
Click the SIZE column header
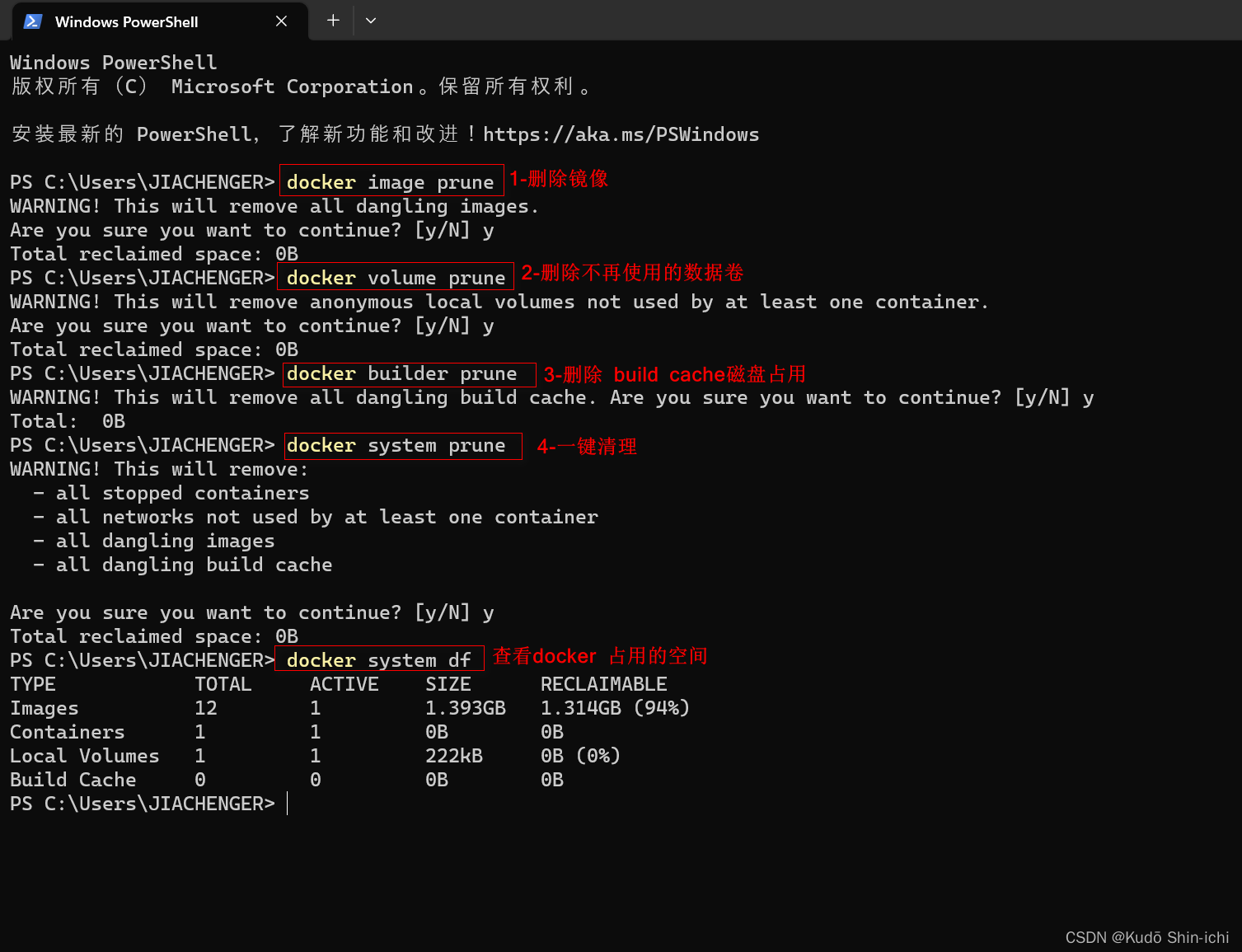tap(448, 684)
